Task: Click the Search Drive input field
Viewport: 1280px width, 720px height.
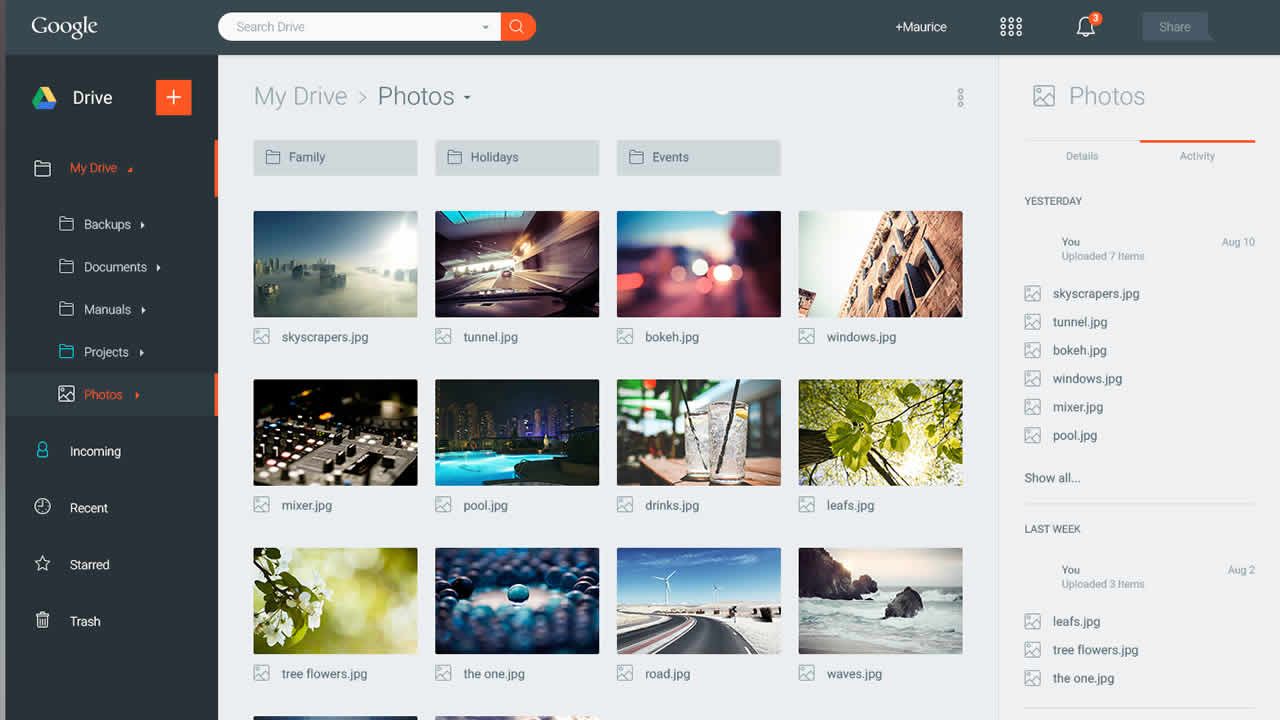Action: point(350,27)
